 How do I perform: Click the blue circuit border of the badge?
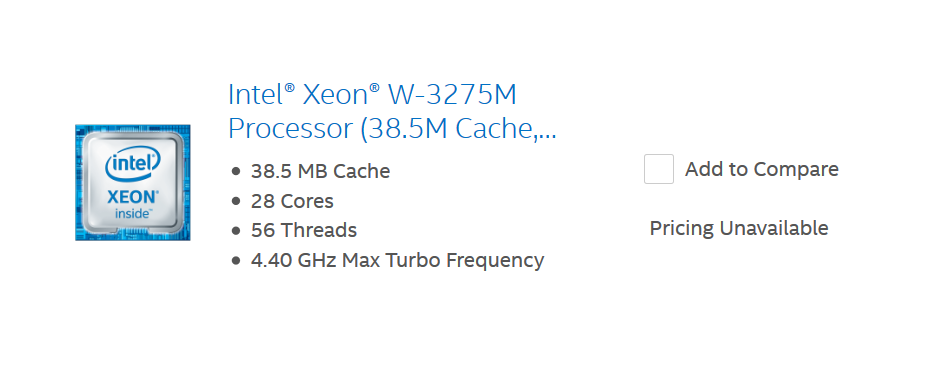point(78,183)
